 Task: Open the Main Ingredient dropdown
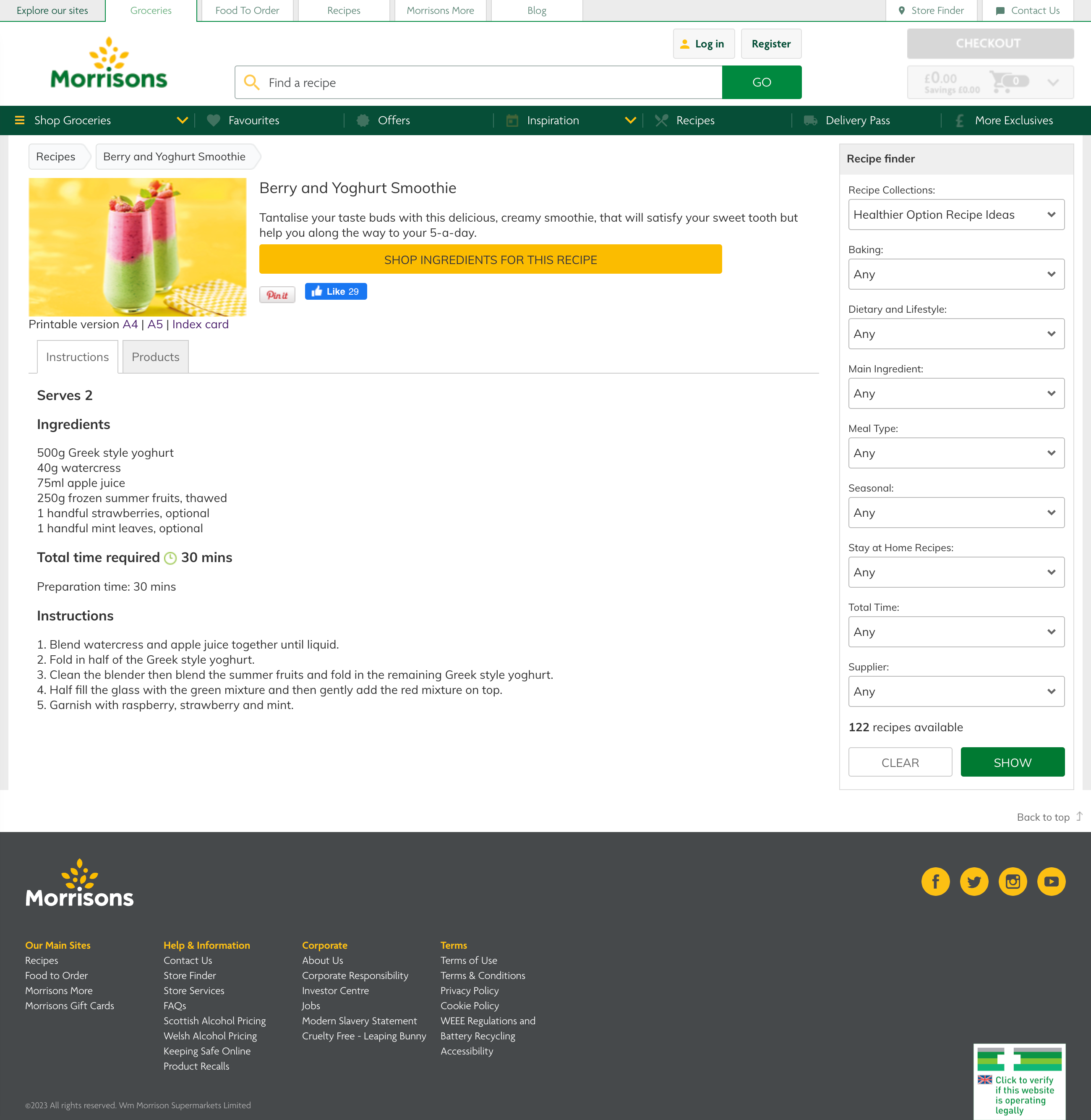[x=956, y=393]
